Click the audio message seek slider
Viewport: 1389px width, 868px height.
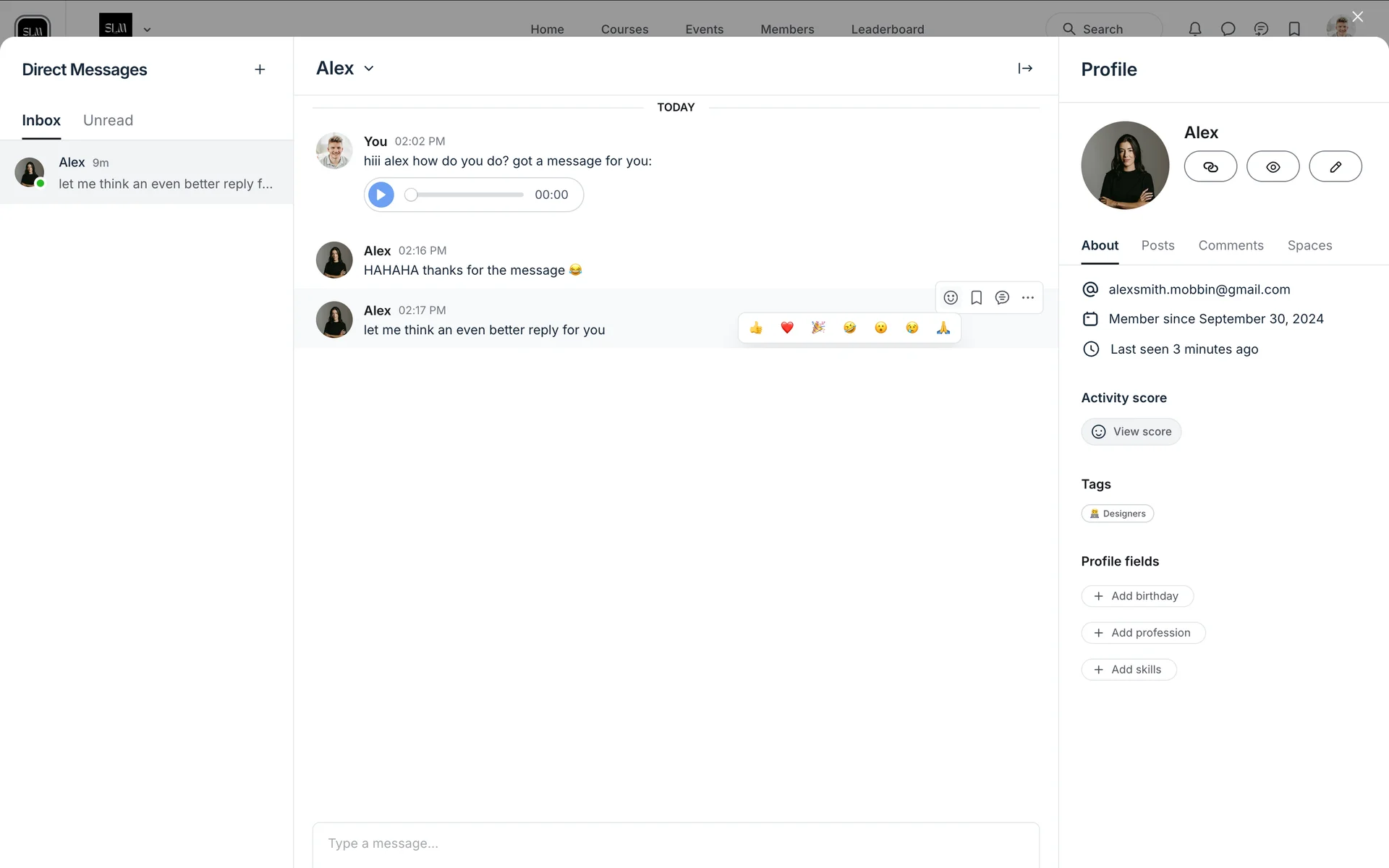tap(467, 195)
